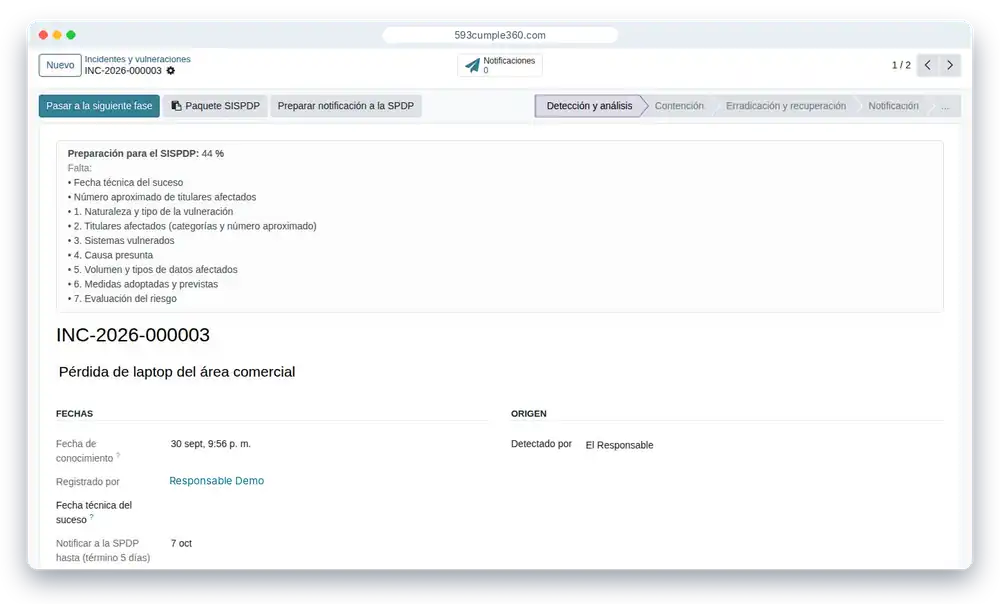The image size is (1000, 604).
Task: Click the Nuevo button
Action: tap(60, 65)
